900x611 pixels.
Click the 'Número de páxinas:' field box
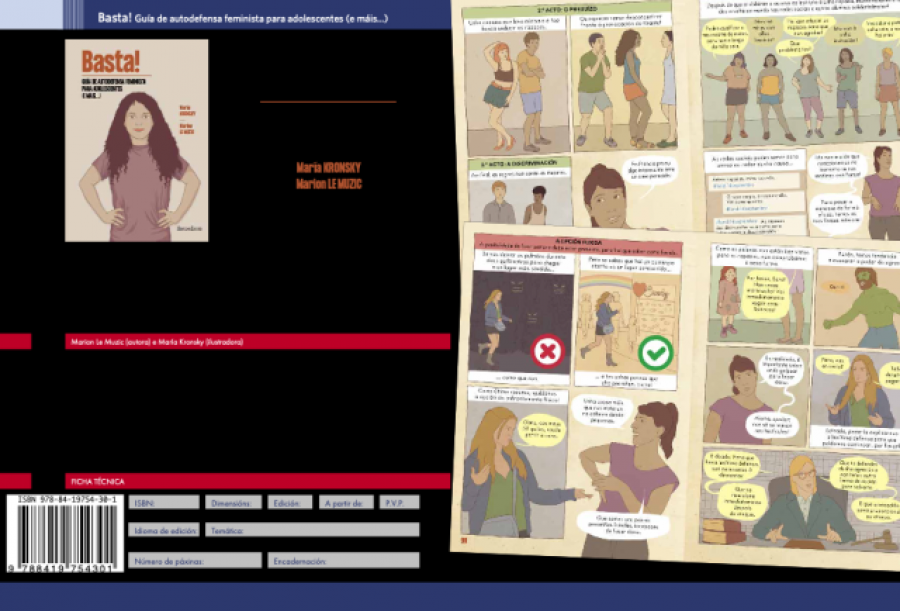click(195, 560)
